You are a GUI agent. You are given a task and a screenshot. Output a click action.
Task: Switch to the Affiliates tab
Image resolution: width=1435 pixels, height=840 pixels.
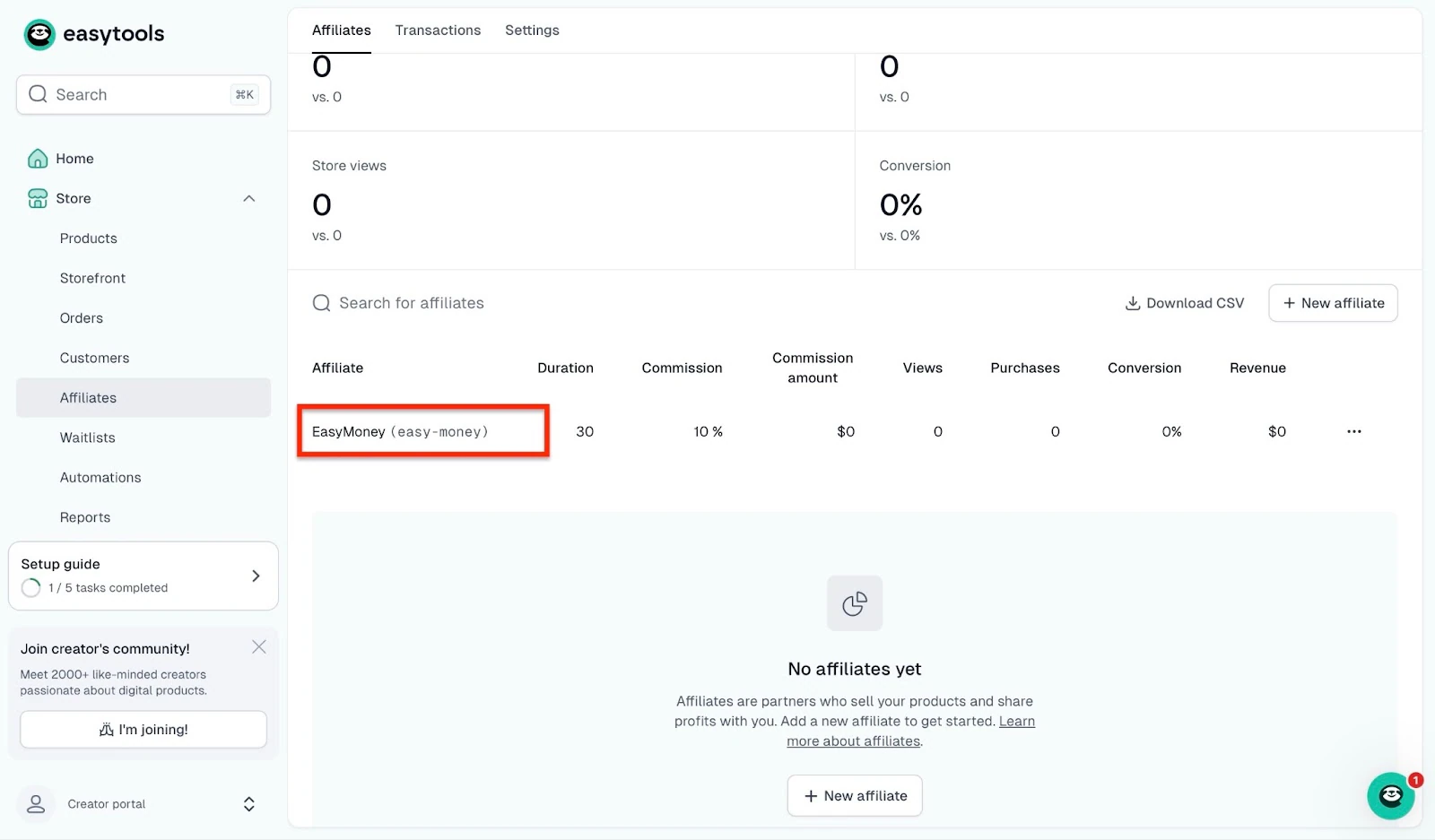342,30
